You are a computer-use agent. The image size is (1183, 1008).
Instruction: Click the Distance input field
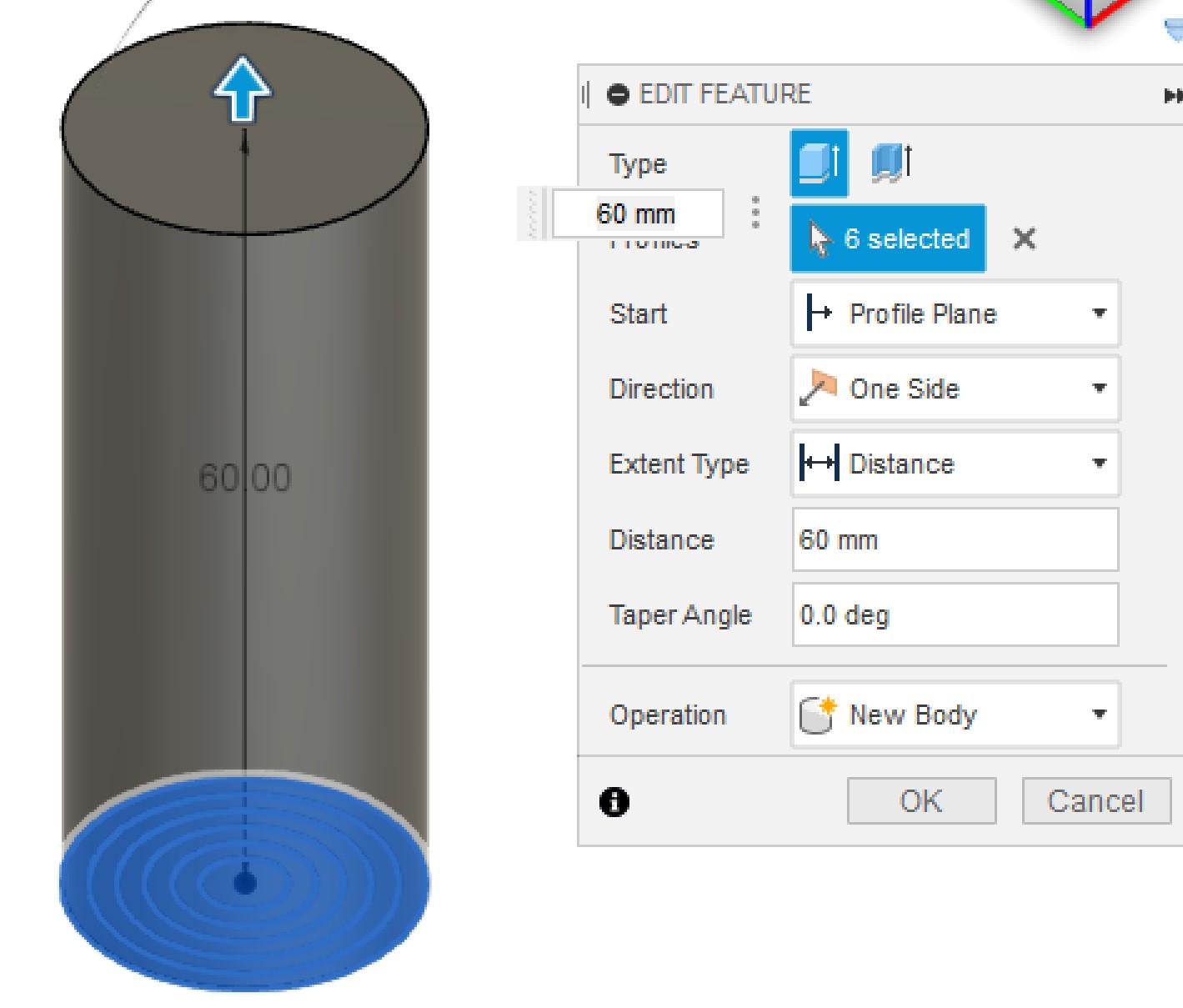tap(955, 539)
